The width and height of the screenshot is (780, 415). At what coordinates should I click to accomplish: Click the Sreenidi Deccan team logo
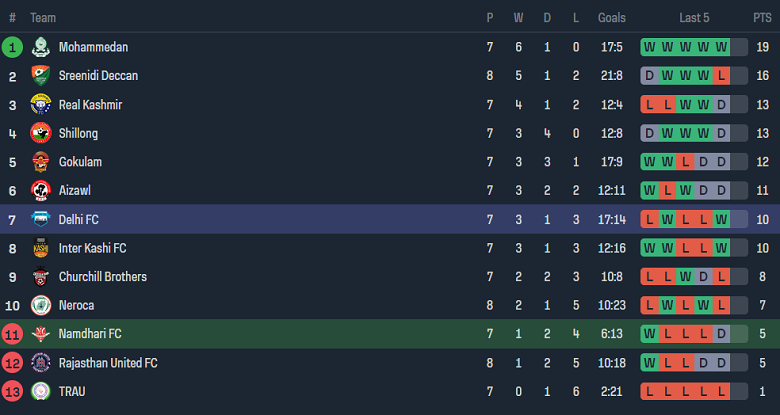coord(41,76)
